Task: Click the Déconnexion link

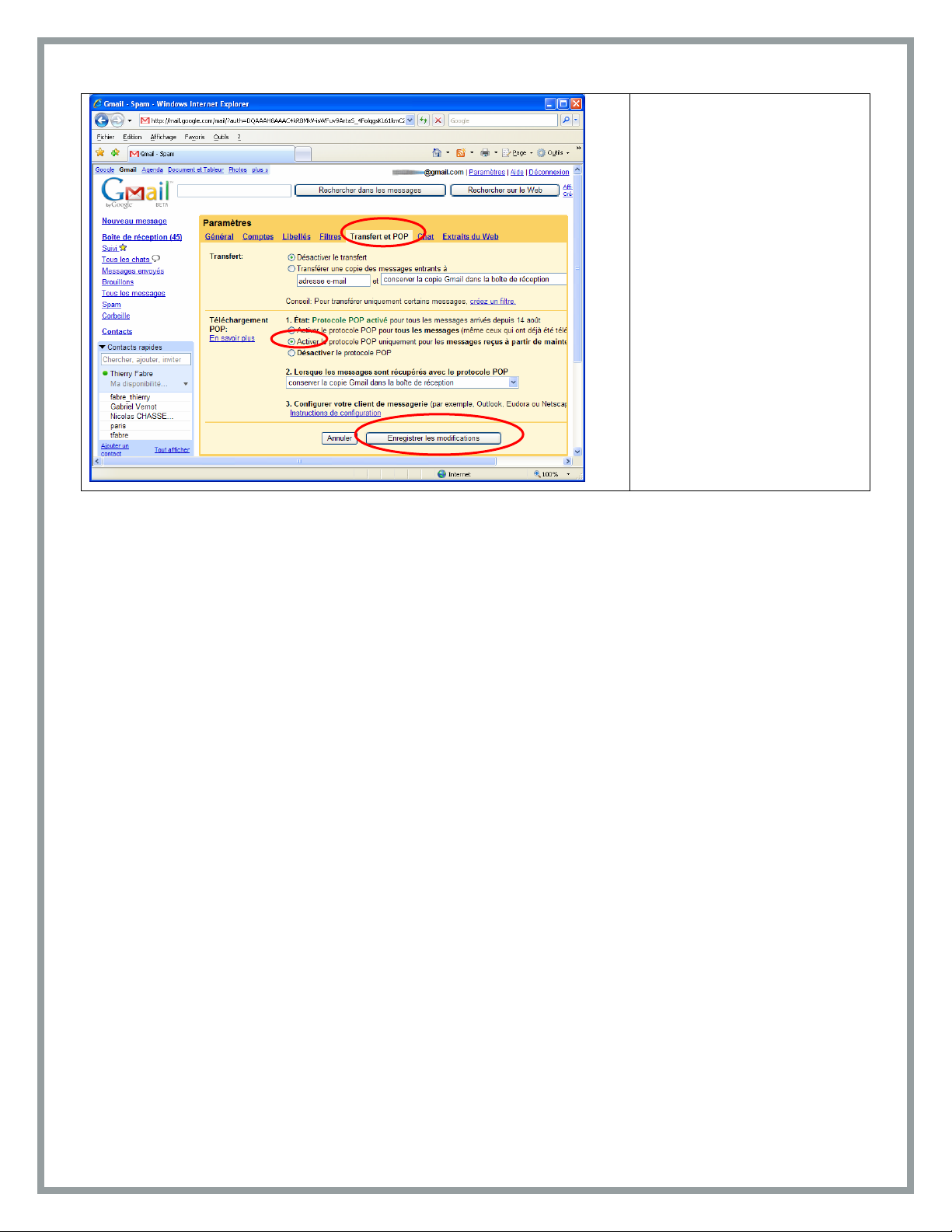Action: pos(549,173)
